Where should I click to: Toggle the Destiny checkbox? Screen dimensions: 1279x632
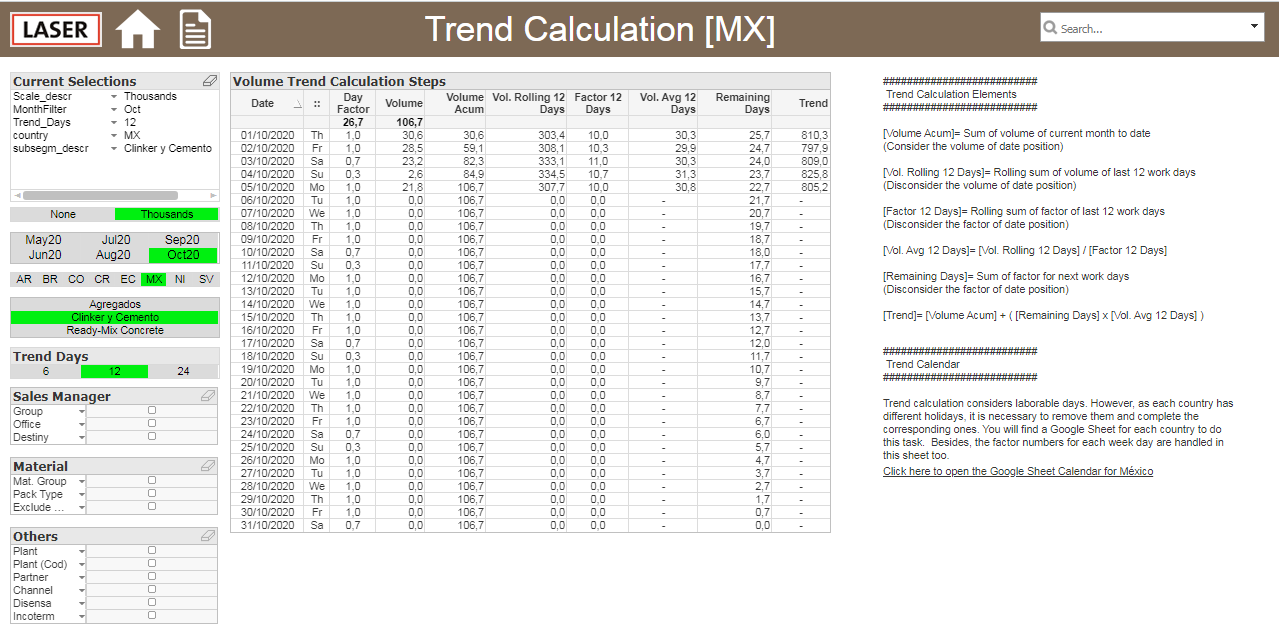coord(152,436)
